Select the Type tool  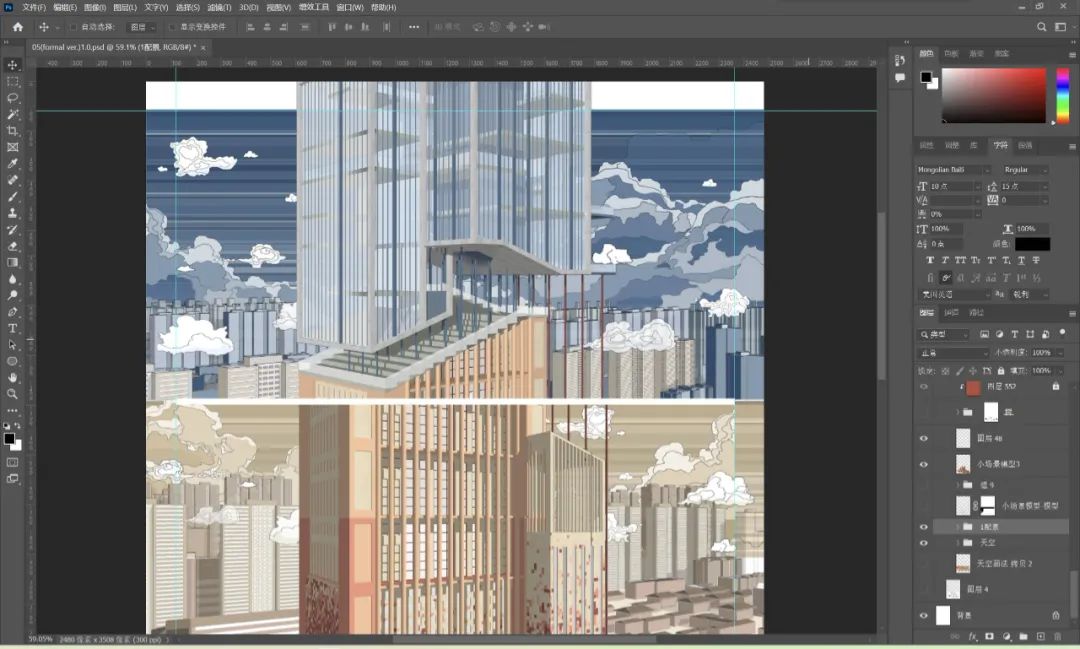pos(12,329)
